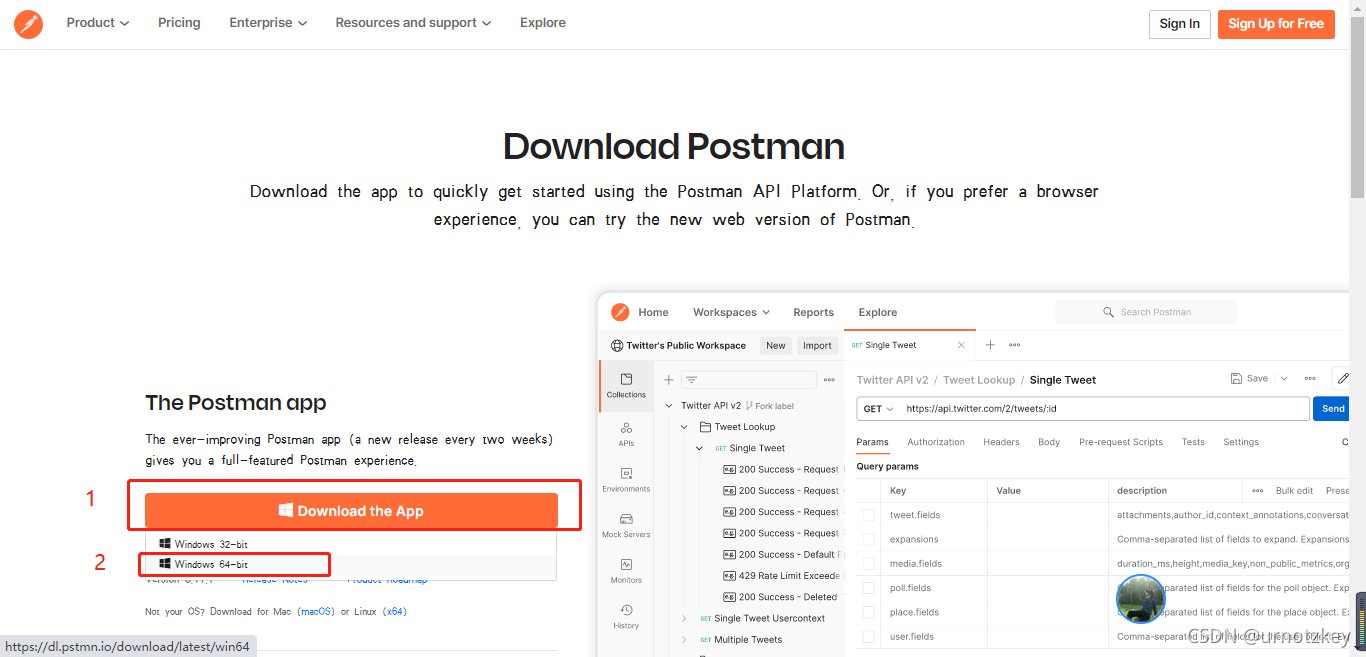1366x657 pixels.
Task: Expand the Multiple Tweets request
Action: point(684,640)
